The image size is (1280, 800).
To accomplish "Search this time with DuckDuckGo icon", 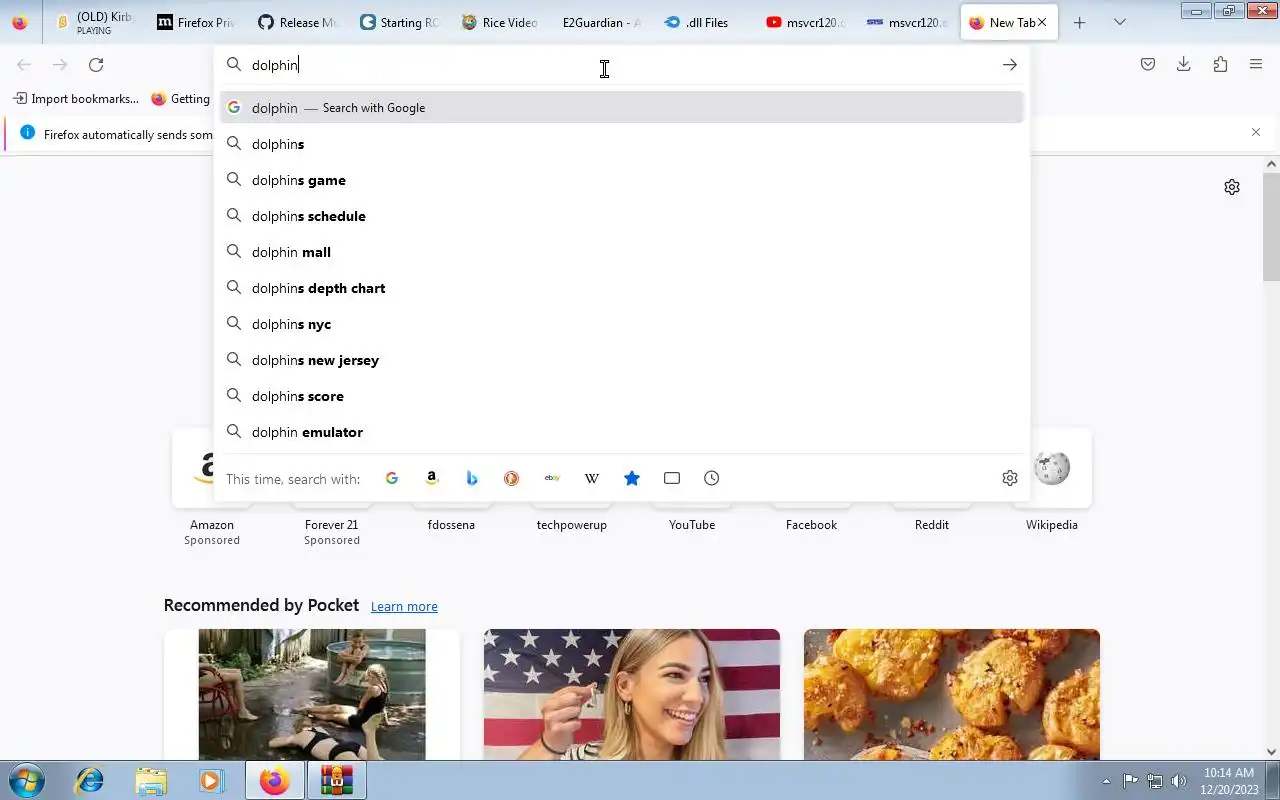I will tap(512, 478).
